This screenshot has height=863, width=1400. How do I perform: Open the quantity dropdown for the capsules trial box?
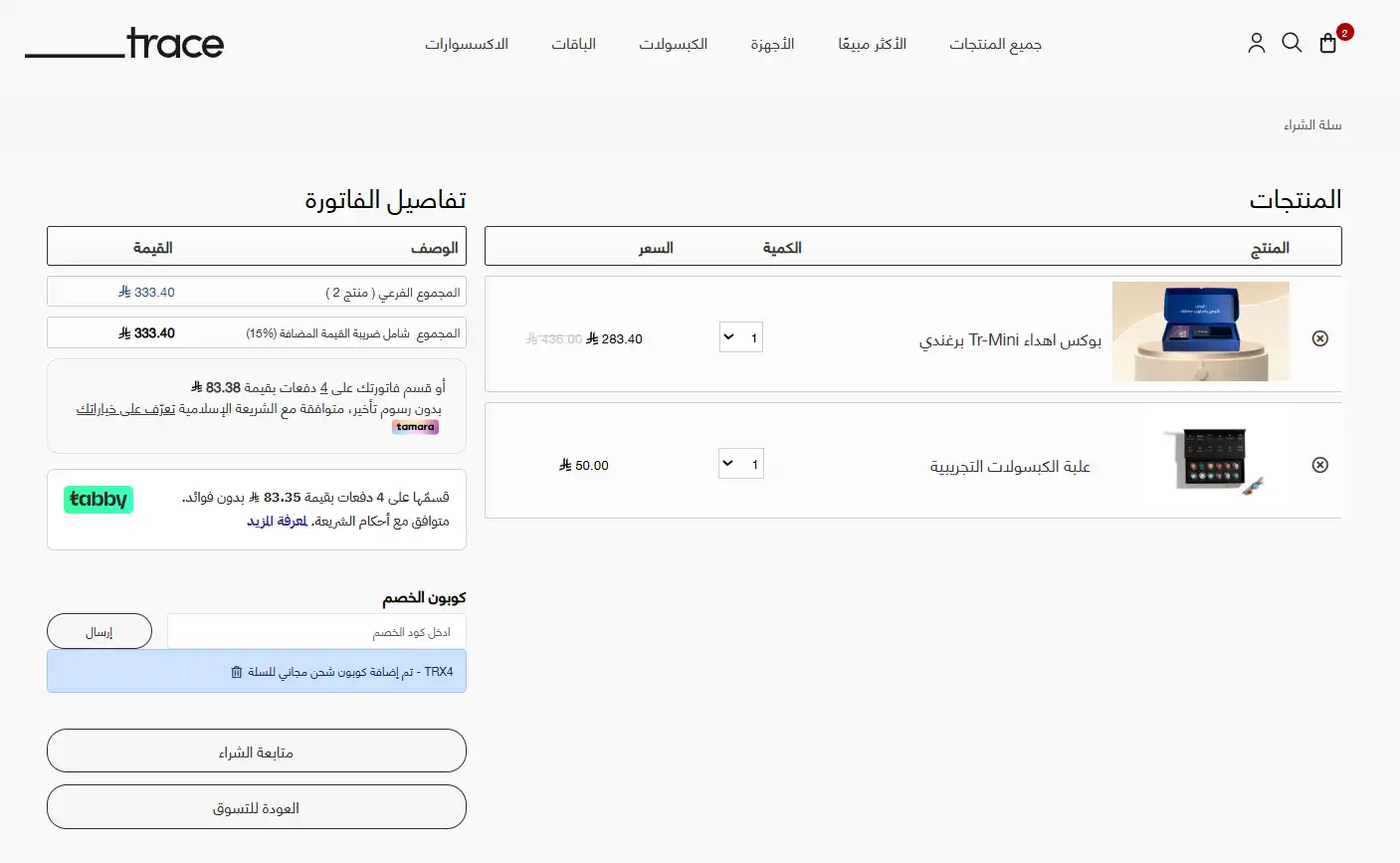point(741,464)
